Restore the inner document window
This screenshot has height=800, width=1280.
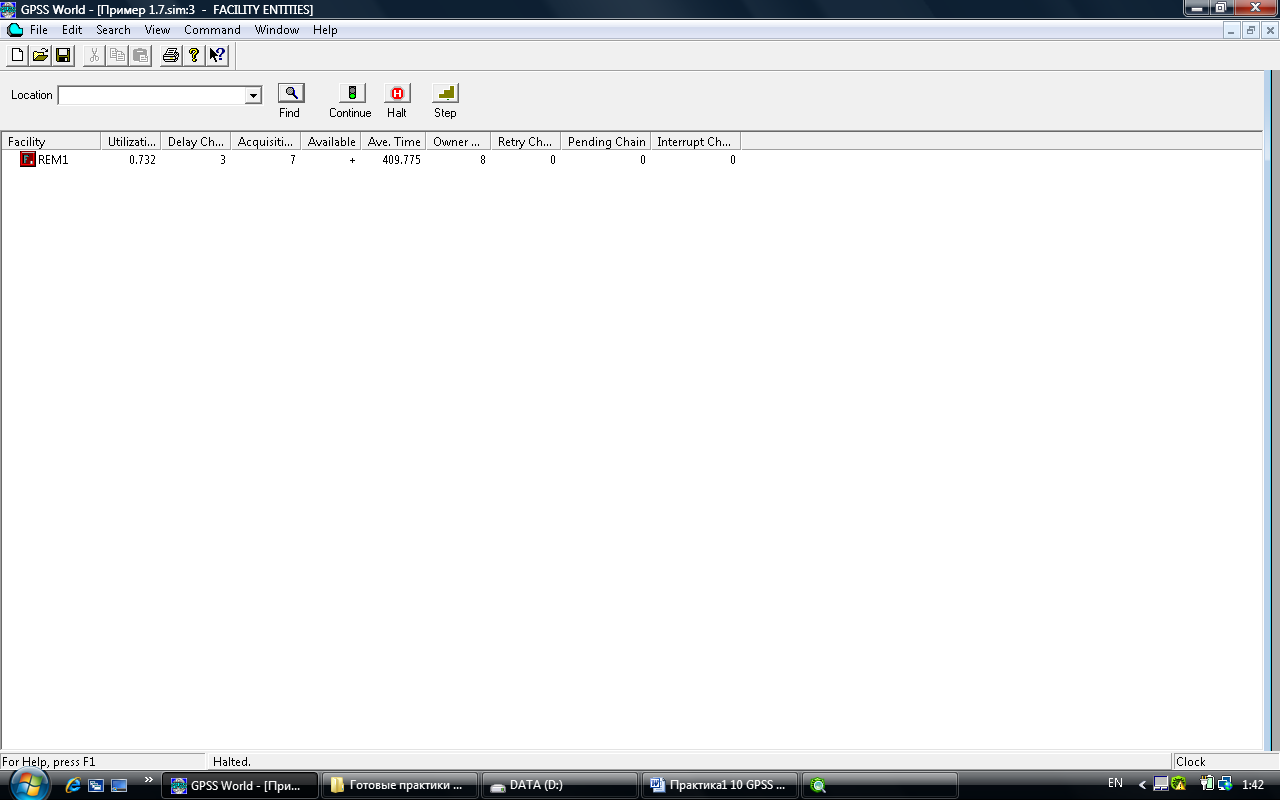point(1250,30)
